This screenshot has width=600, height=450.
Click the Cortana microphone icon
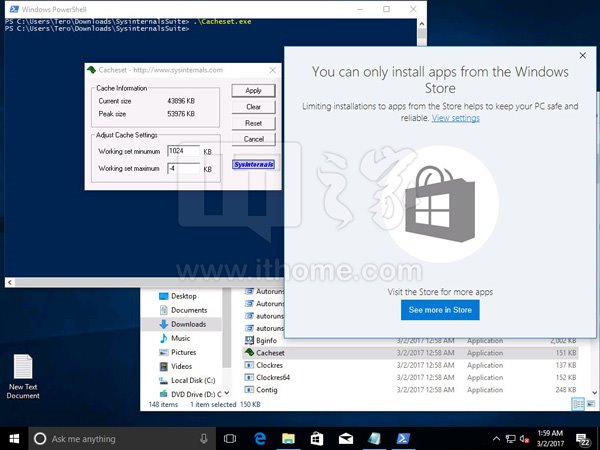(204, 439)
